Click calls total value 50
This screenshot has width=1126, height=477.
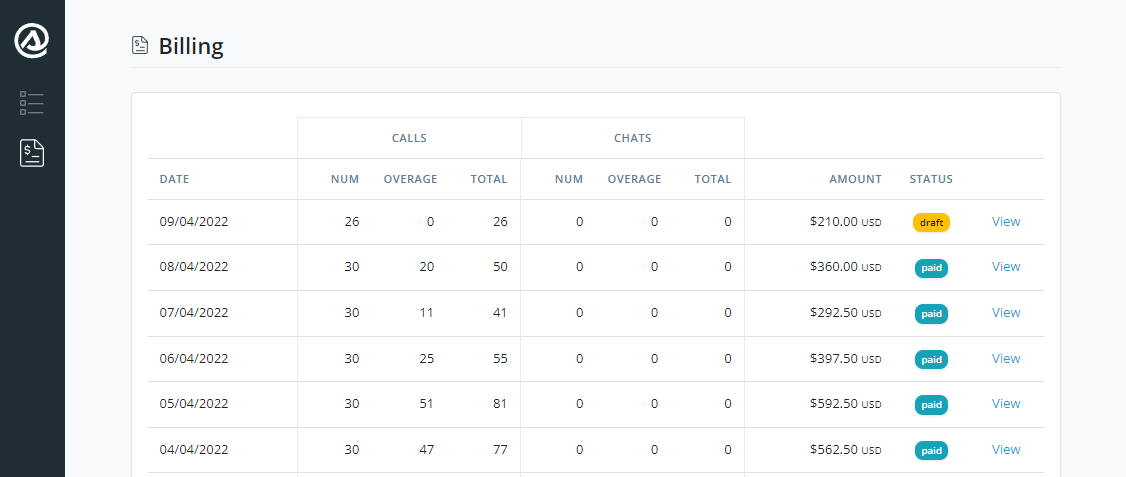tap(500, 267)
